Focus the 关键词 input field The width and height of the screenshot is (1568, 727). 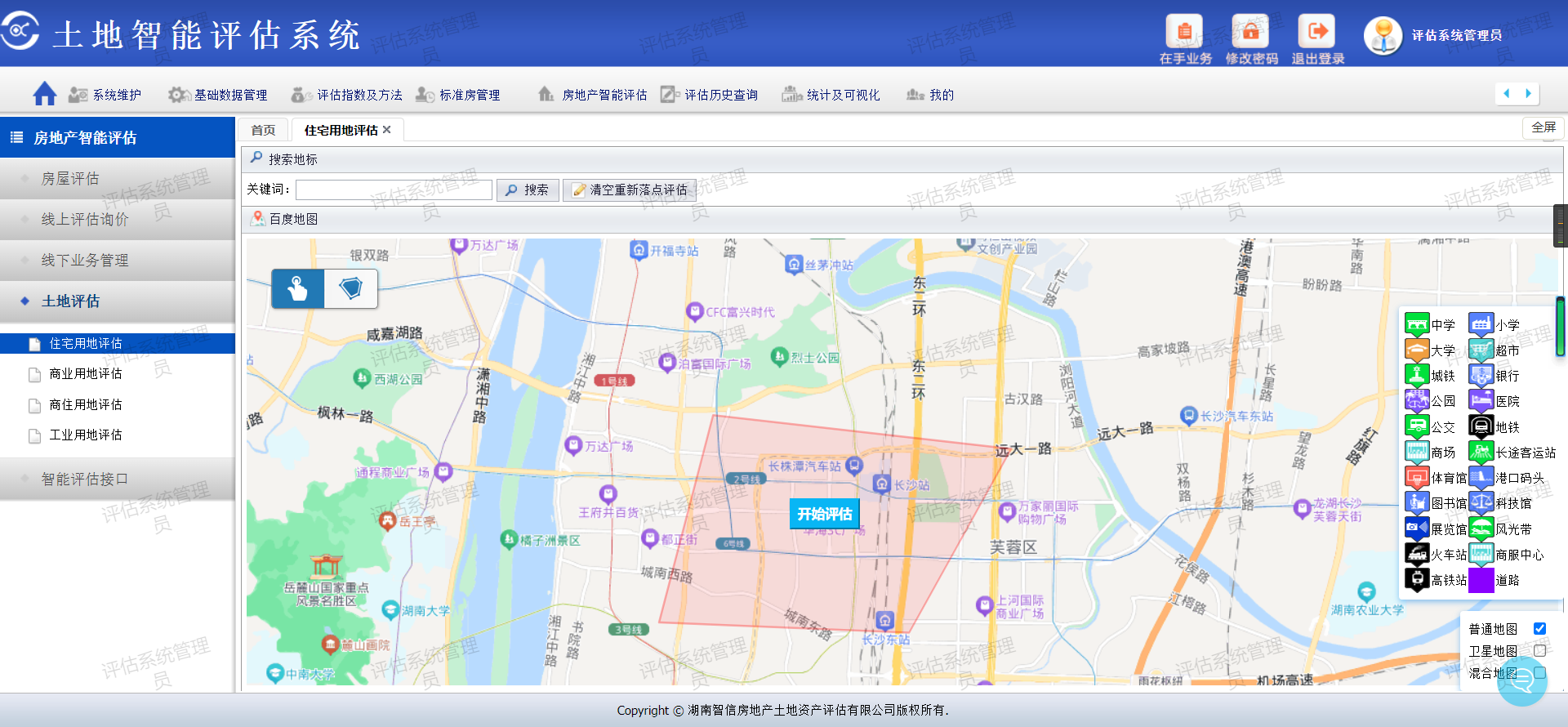point(394,190)
